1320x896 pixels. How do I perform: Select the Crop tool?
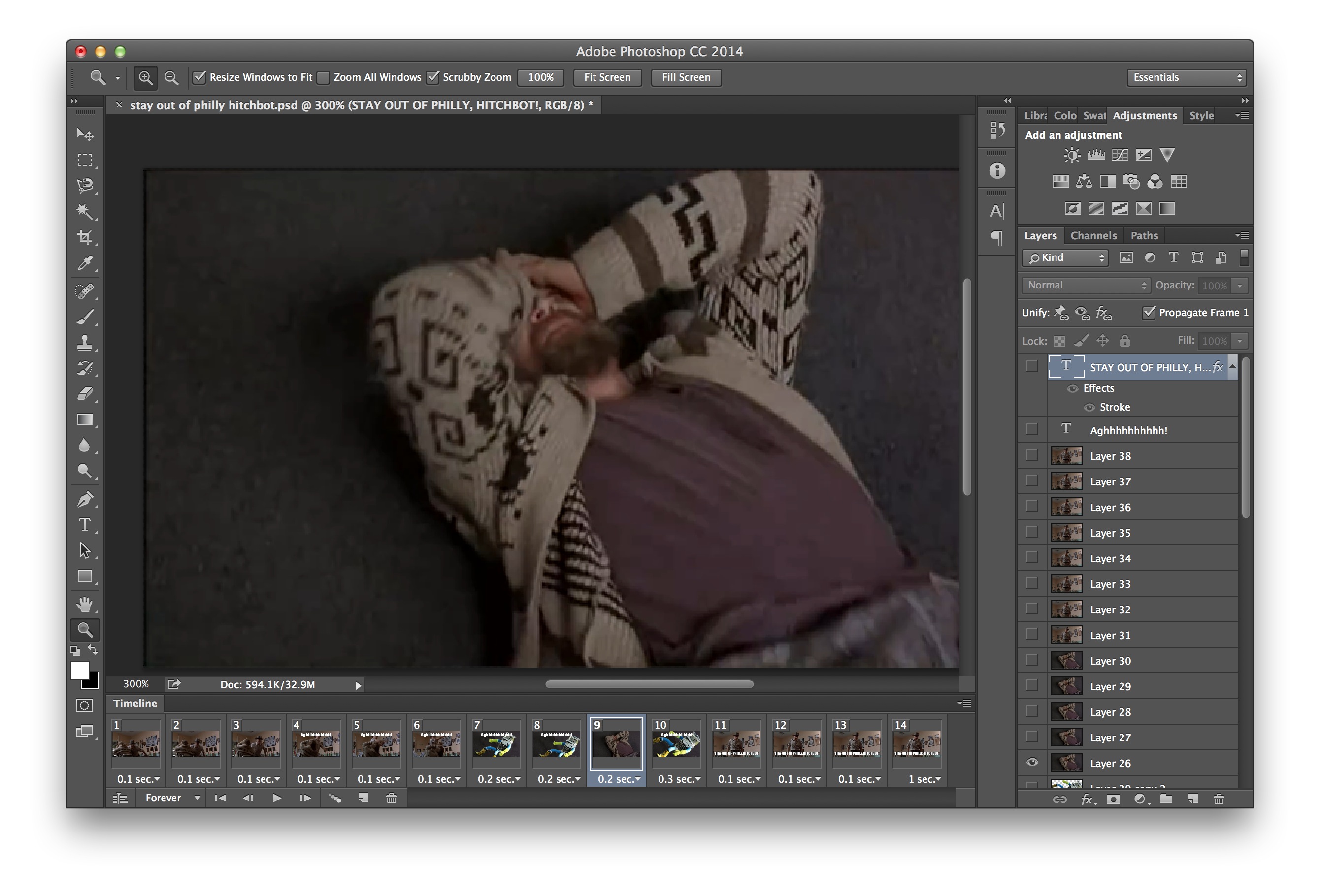(x=85, y=237)
